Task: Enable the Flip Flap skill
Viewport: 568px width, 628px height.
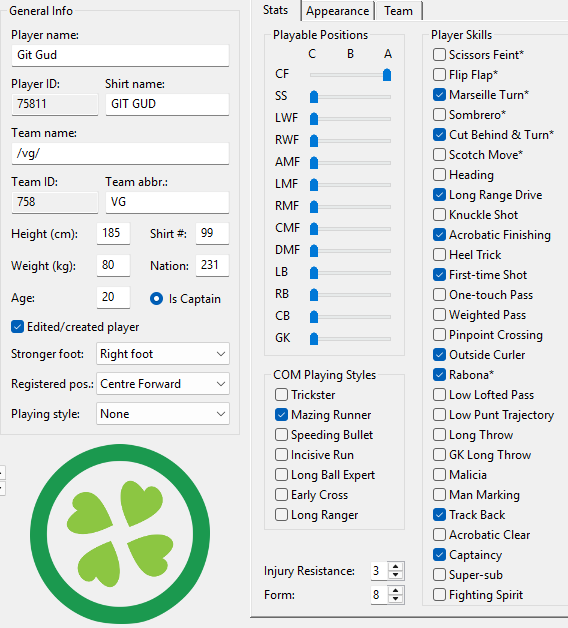Action: click(439, 74)
